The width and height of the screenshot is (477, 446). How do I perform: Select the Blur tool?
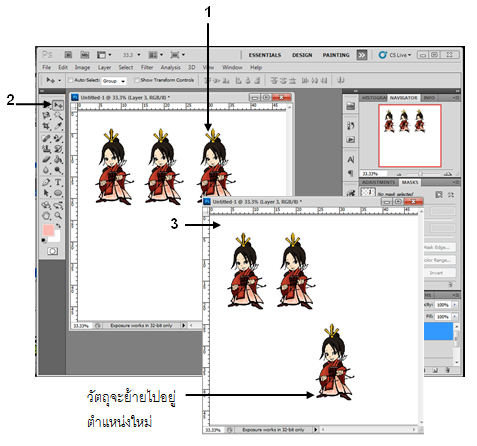pos(46,170)
